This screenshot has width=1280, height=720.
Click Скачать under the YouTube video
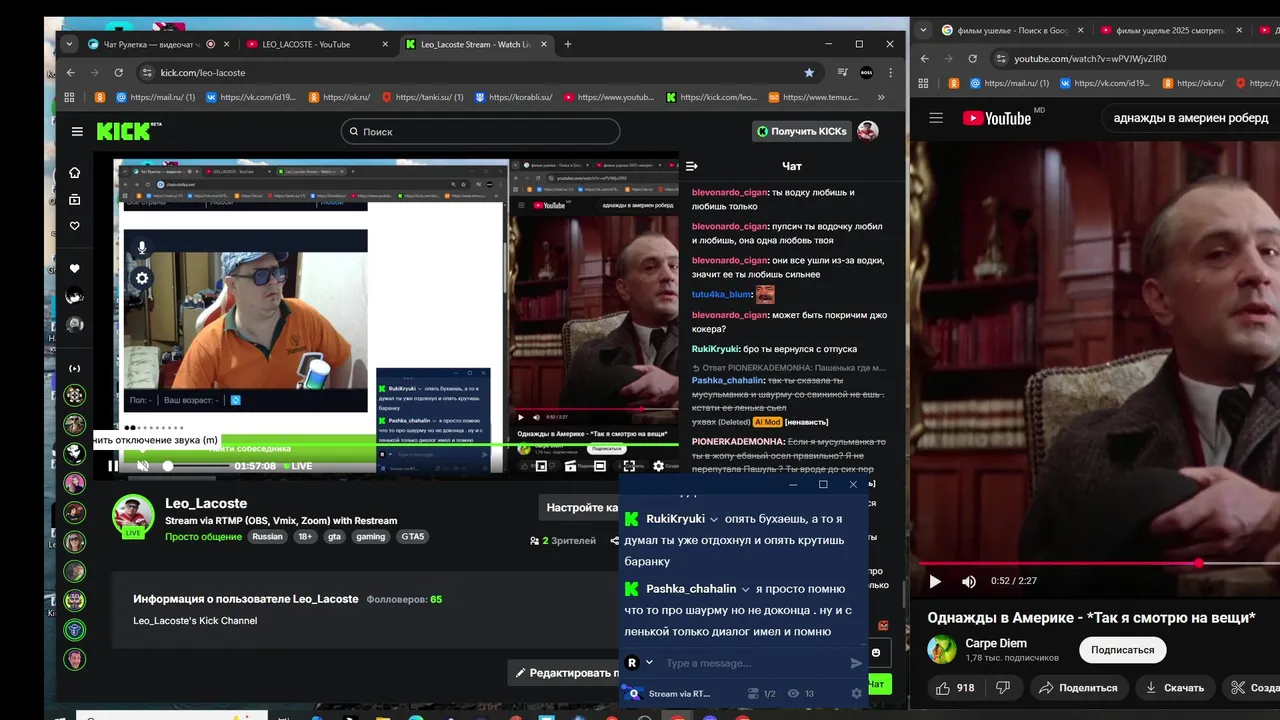1174,688
